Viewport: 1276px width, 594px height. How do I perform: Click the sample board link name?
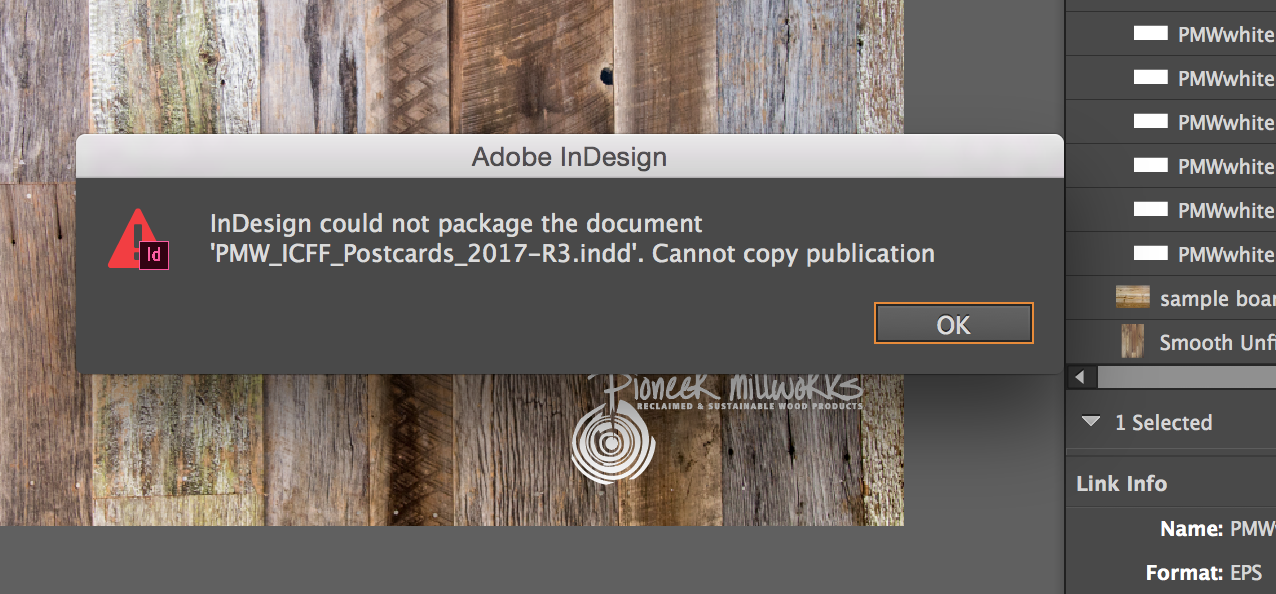point(1216,299)
